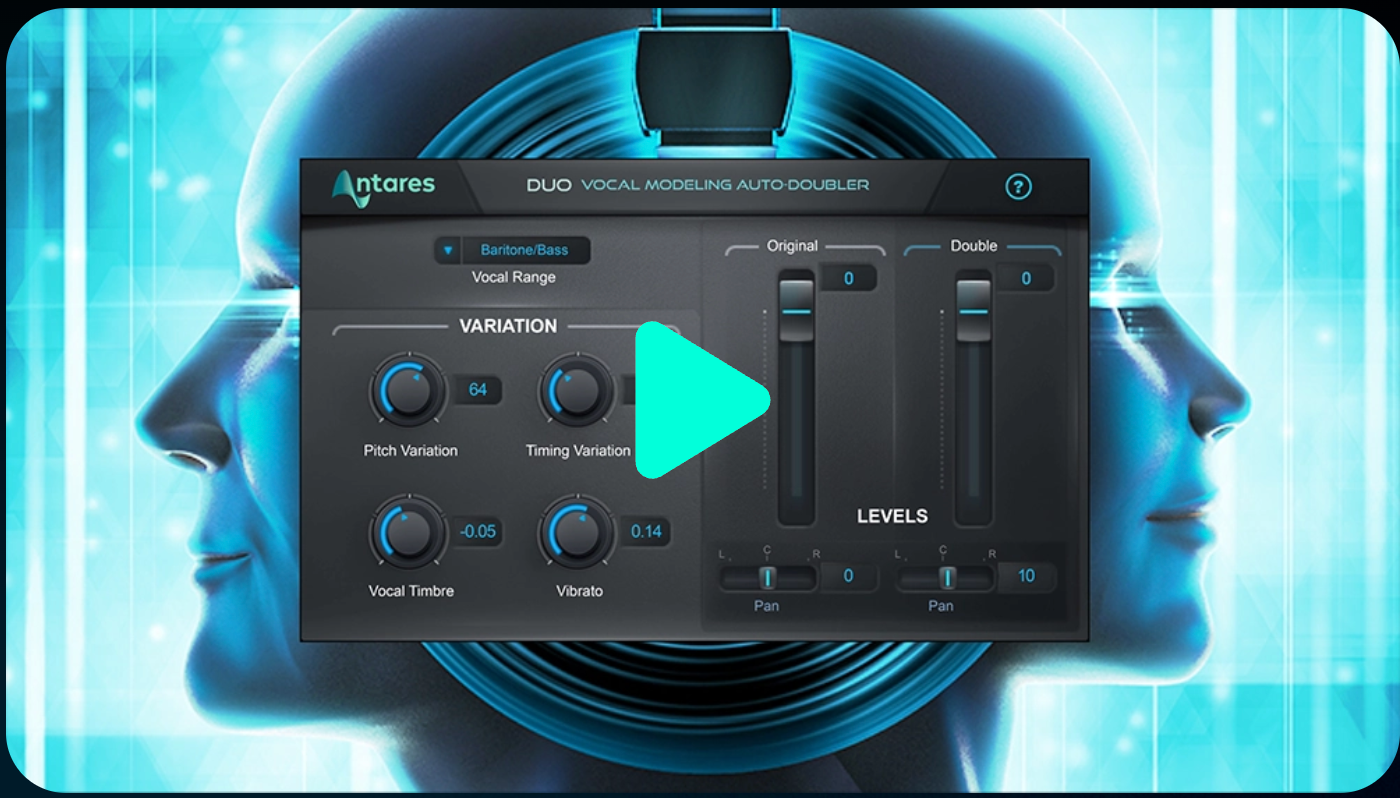Click the LEVELS section label

point(892,516)
